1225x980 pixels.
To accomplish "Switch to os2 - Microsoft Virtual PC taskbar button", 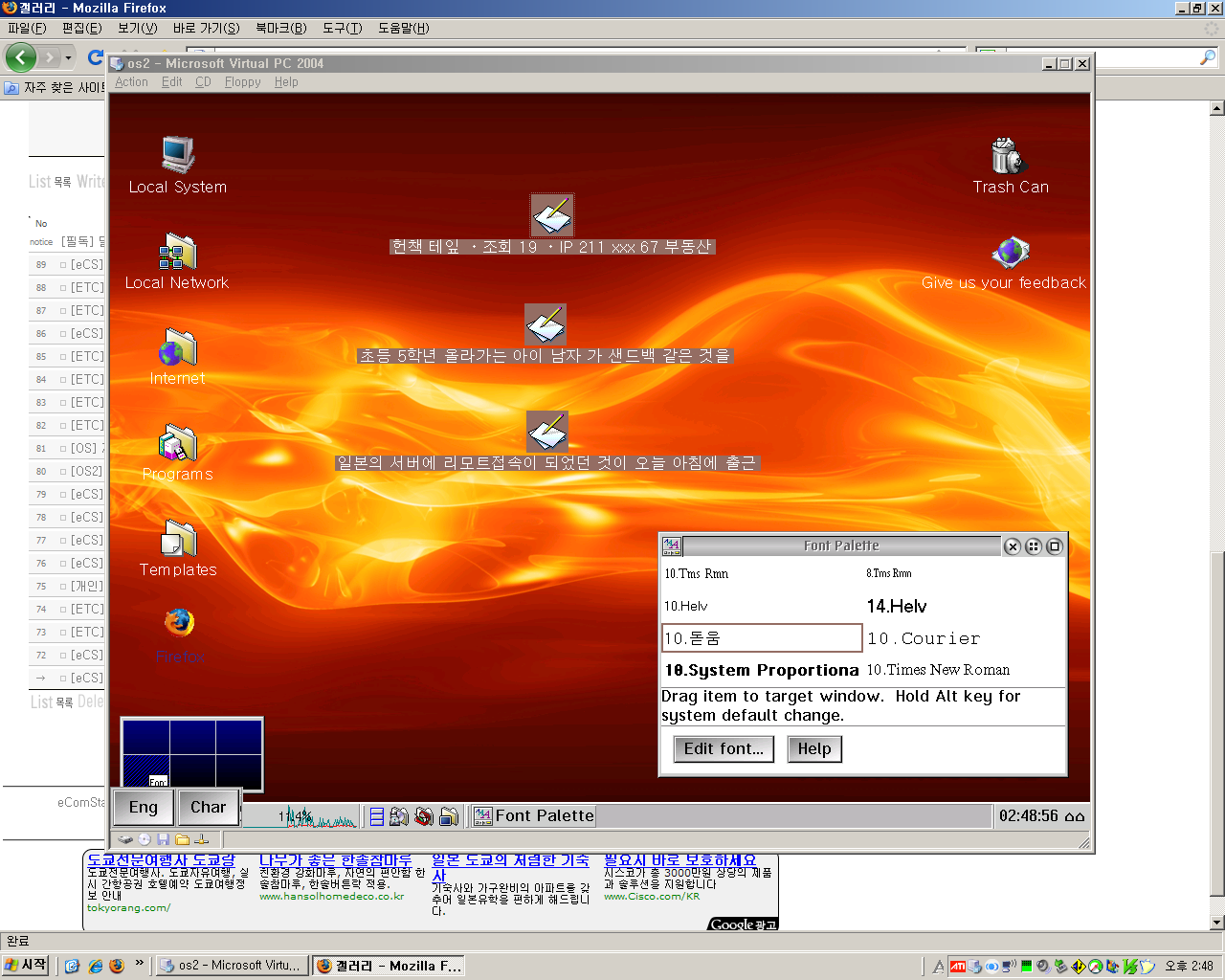I will click(x=232, y=966).
